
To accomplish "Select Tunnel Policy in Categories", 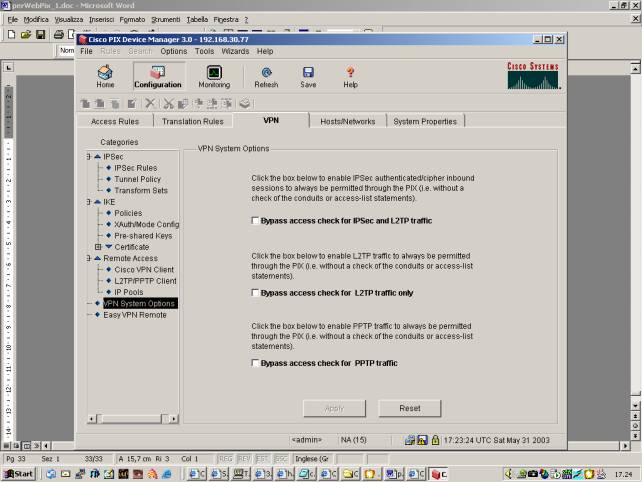I will tap(138, 179).
